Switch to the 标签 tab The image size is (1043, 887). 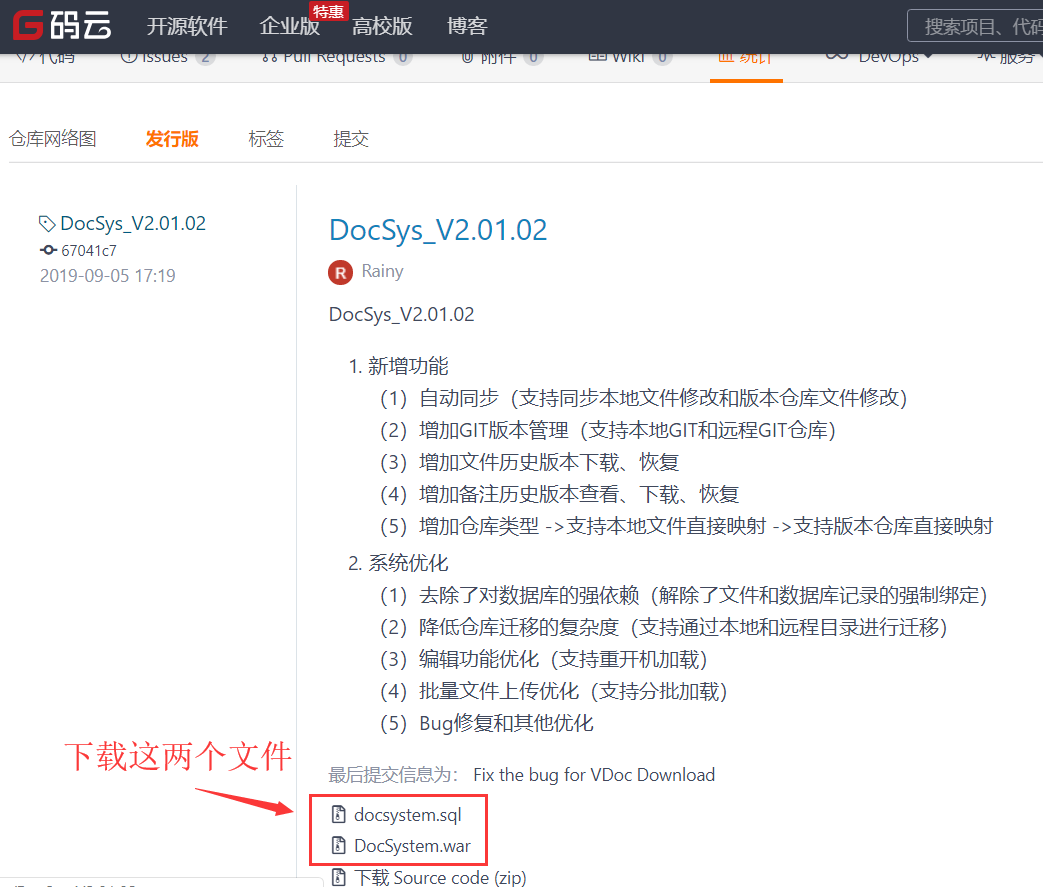point(266,139)
